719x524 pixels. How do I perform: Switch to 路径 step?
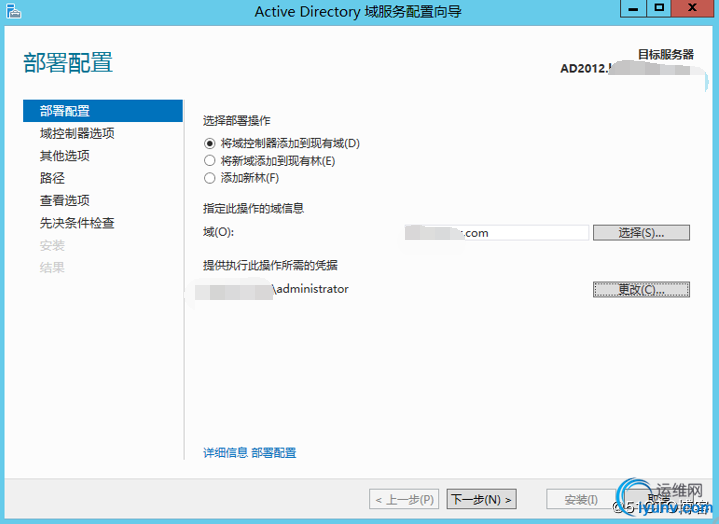coord(52,178)
